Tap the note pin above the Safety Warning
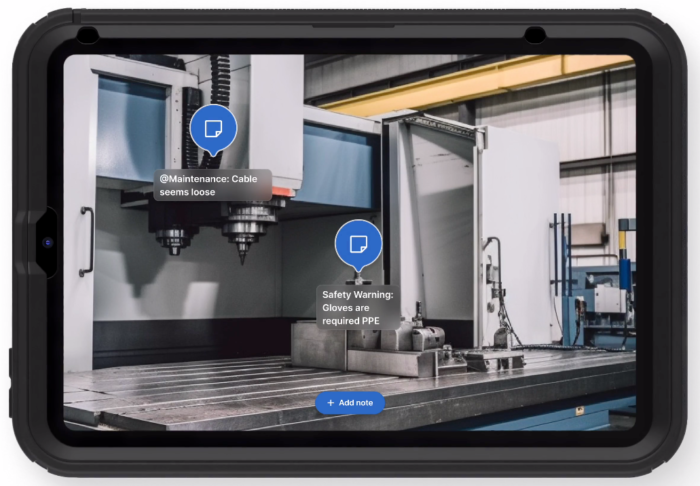 (x=358, y=244)
